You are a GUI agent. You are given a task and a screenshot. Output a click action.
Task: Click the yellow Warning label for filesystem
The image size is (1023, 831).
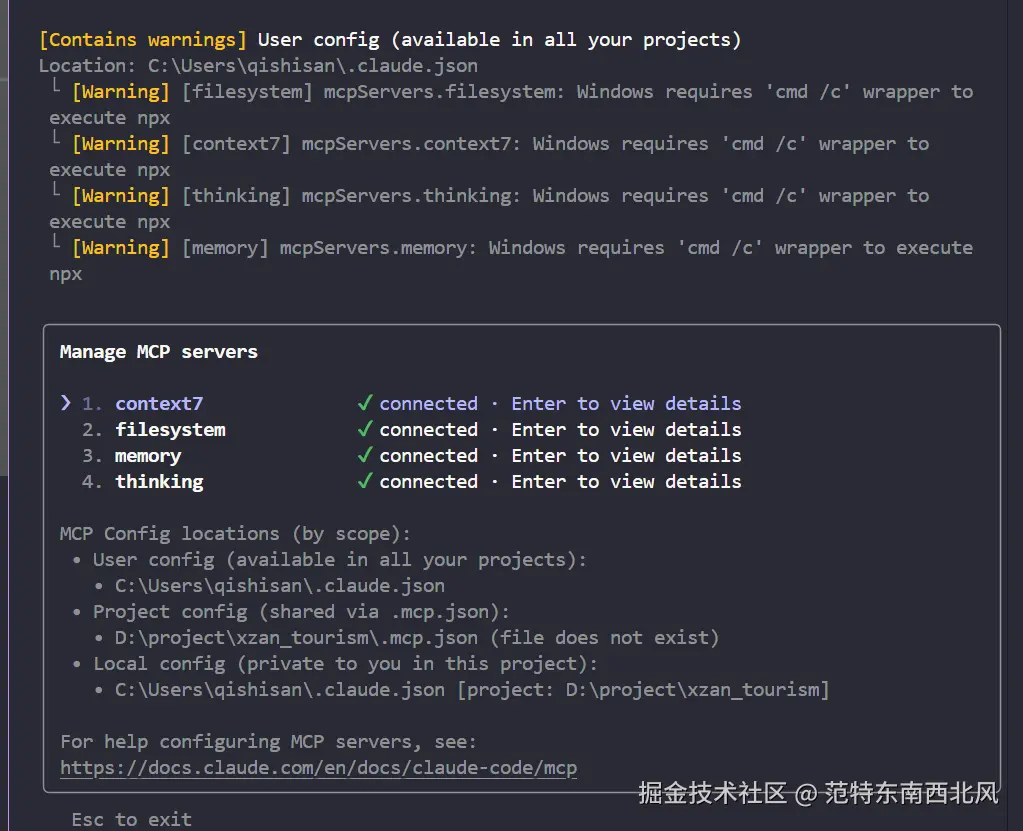click(x=120, y=91)
